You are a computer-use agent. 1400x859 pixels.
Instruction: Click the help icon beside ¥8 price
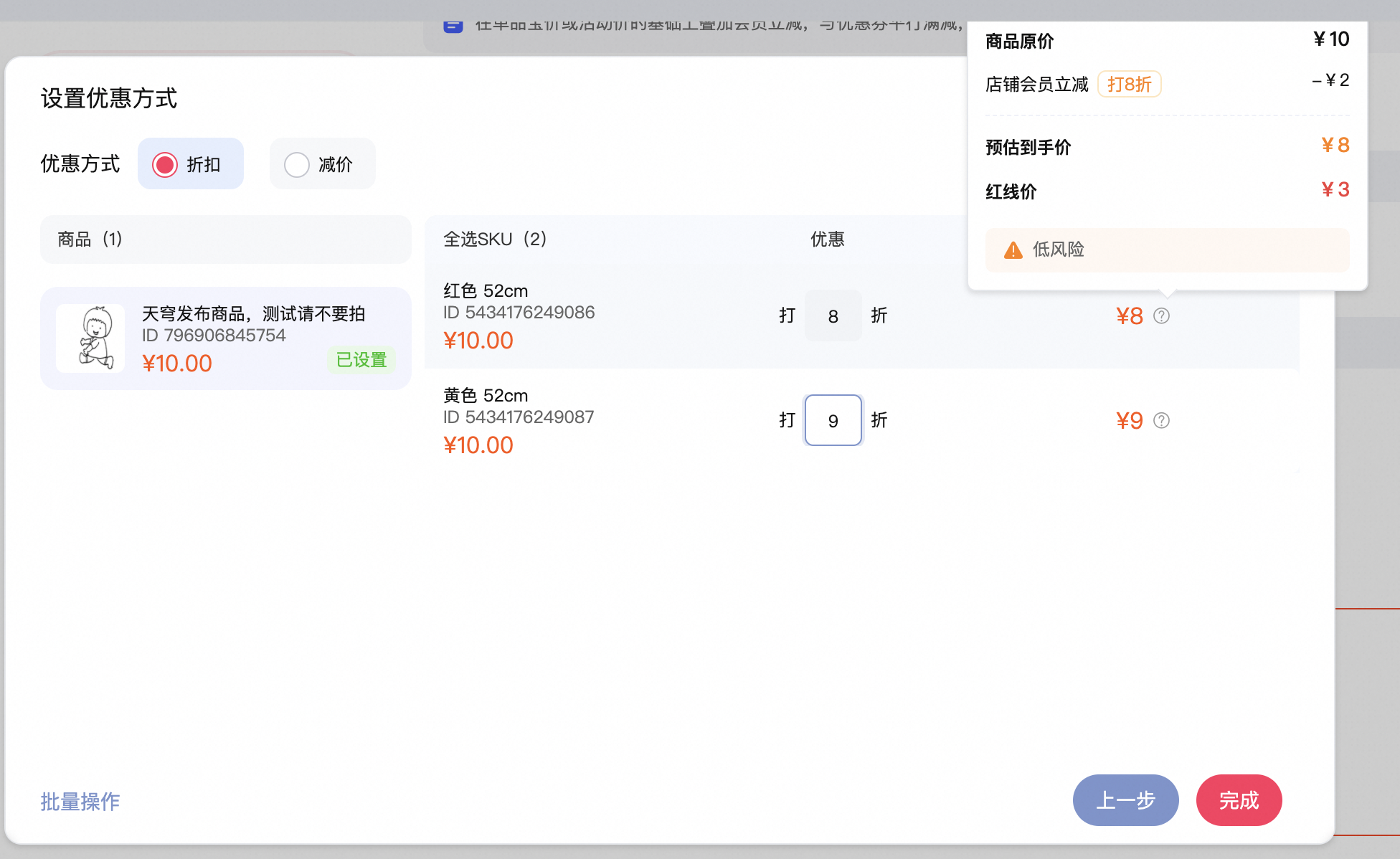pyautogui.click(x=1161, y=315)
